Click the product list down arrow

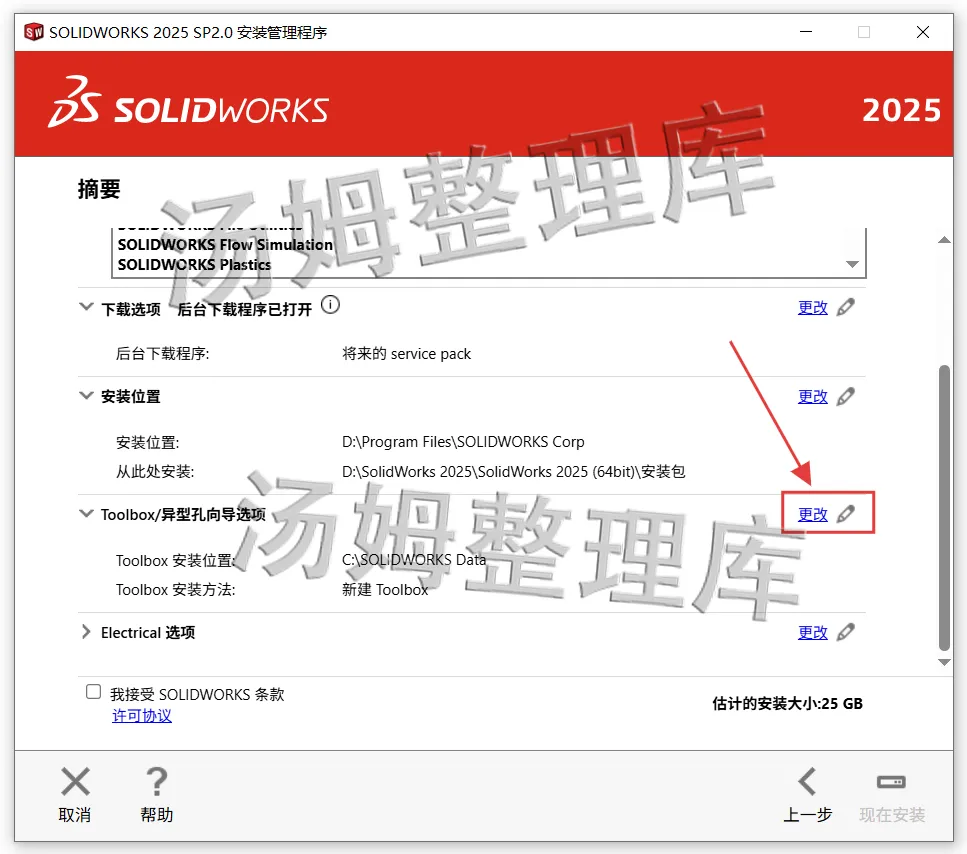852,264
